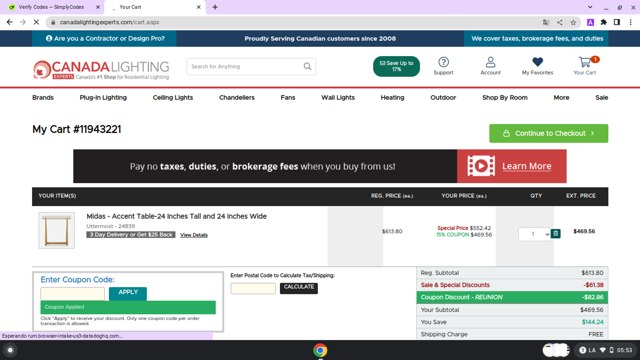This screenshot has height=360, width=640.
Task: Bookmark this page with star icon
Action: (x=573, y=22)
